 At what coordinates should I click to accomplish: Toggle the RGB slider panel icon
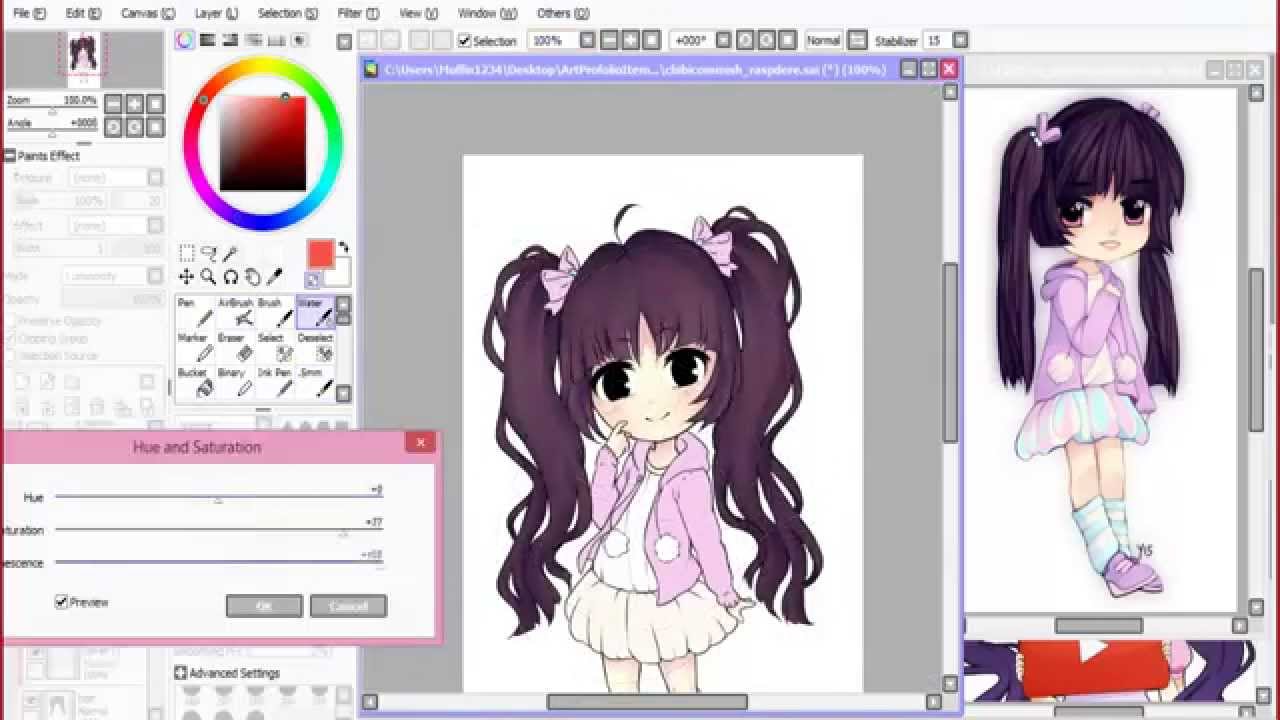click(x=208, y=40)
